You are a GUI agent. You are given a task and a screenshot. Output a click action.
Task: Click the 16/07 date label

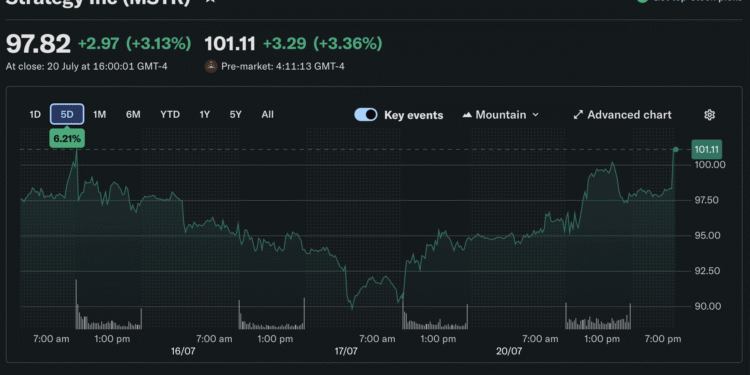pos(183,352)
